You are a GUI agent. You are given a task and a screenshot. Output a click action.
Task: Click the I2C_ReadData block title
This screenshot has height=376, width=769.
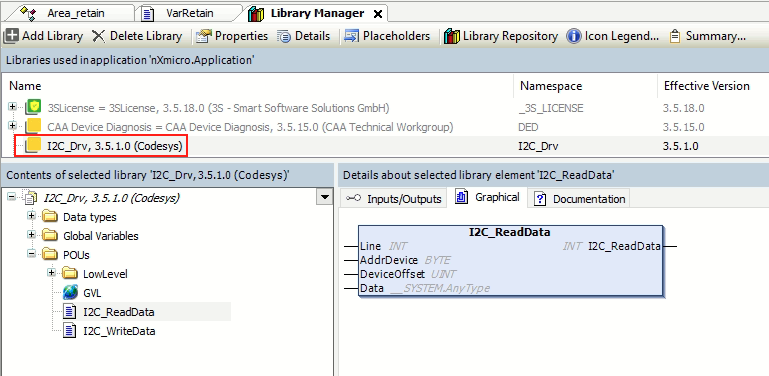[510, 232]
